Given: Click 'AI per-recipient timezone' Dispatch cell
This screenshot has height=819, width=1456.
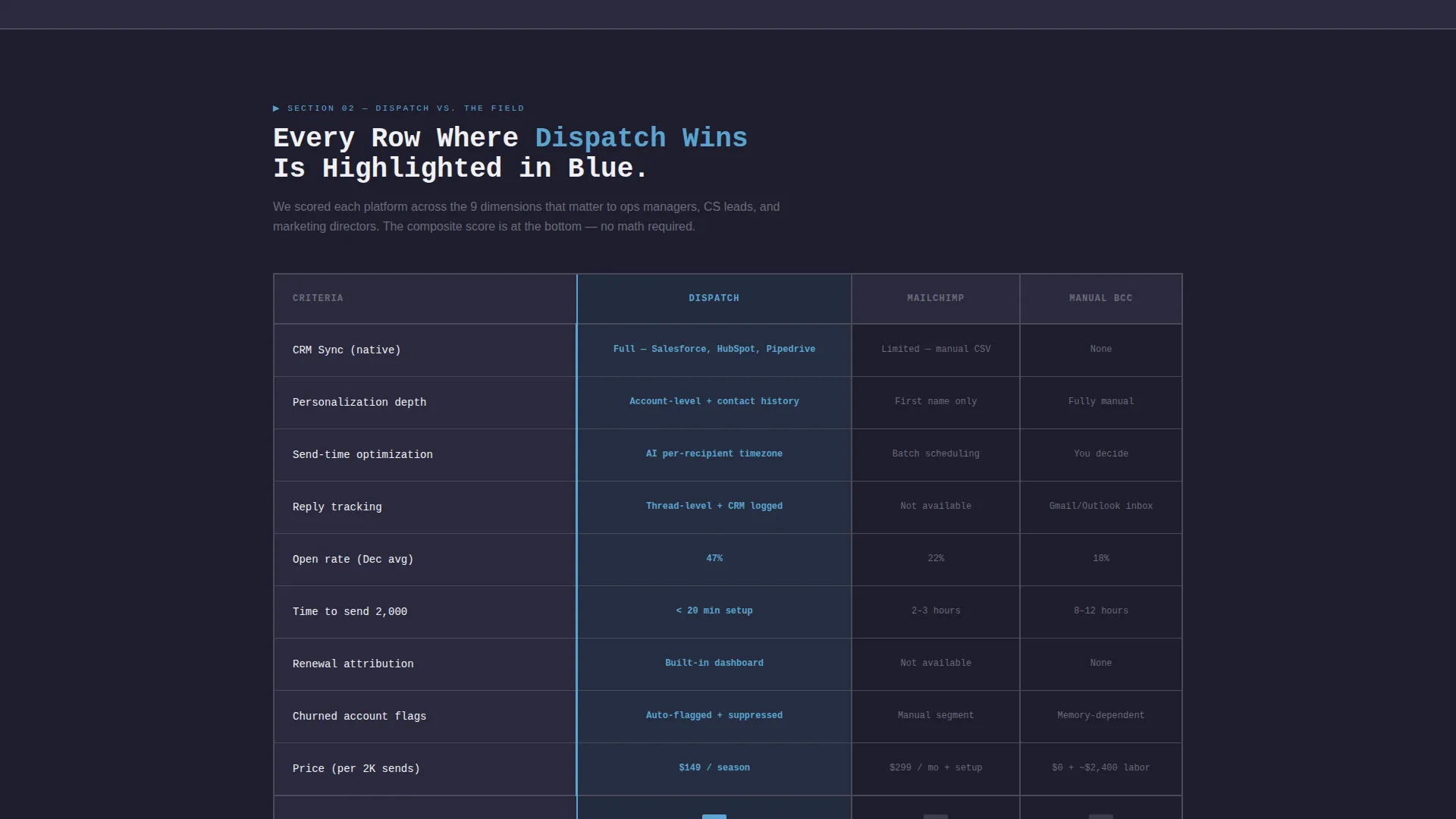Looking at the screenshot, I should [714, 455].
